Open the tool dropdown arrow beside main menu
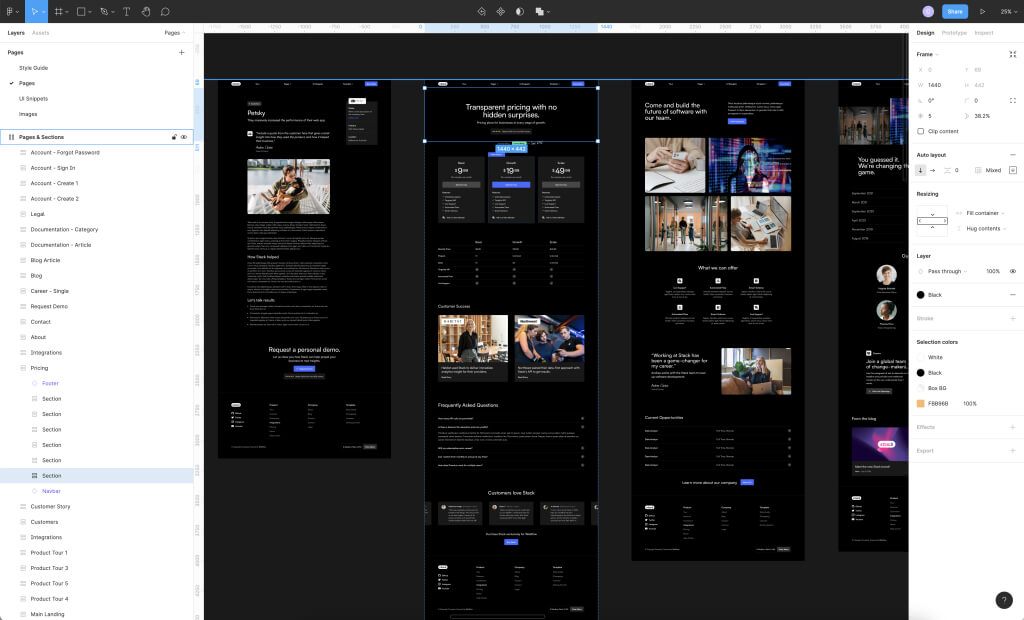Image resolution: width=1024 pixels, height=620 pixels. coord(17,12)
